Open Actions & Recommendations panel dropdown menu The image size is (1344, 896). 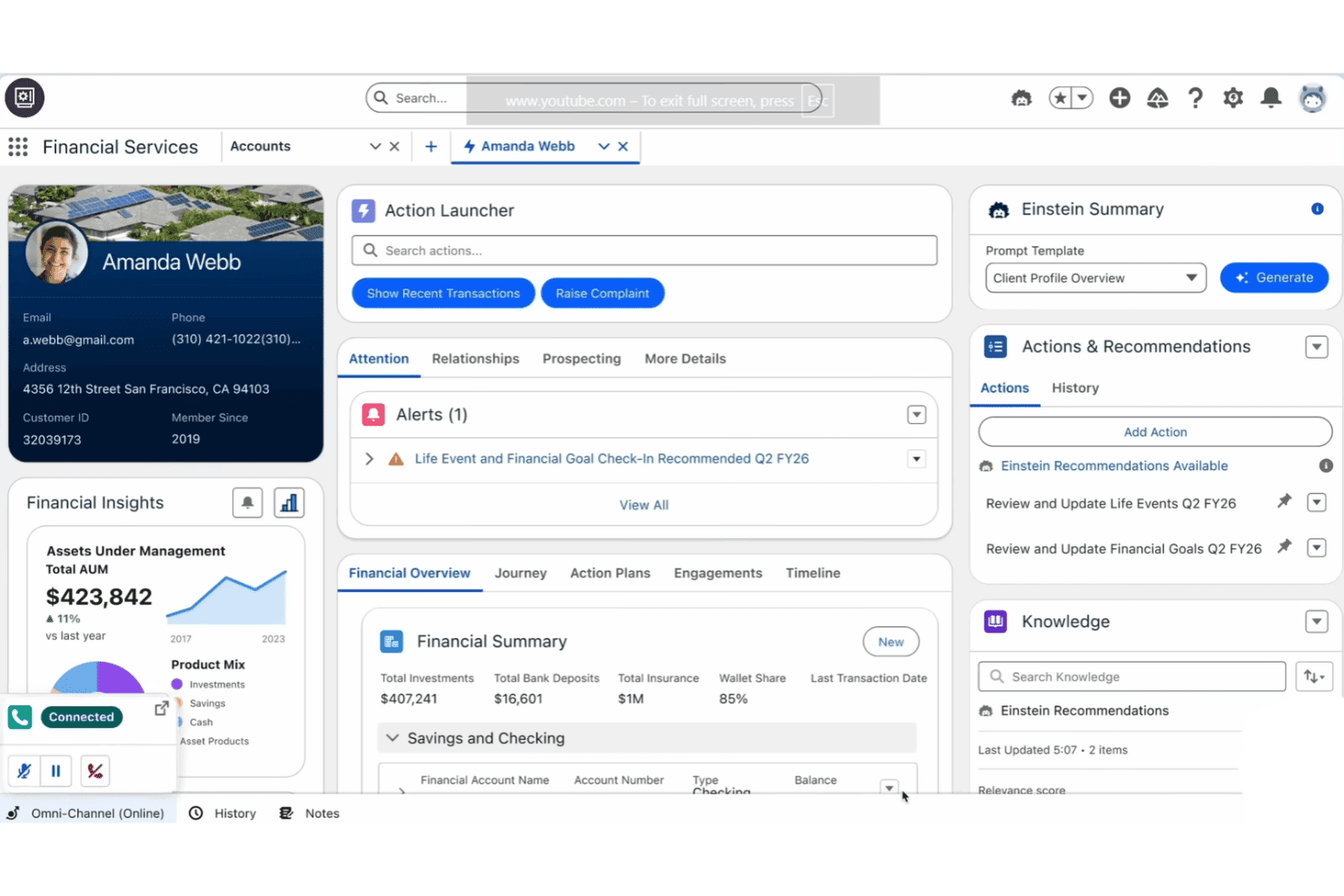(1317, 347)
